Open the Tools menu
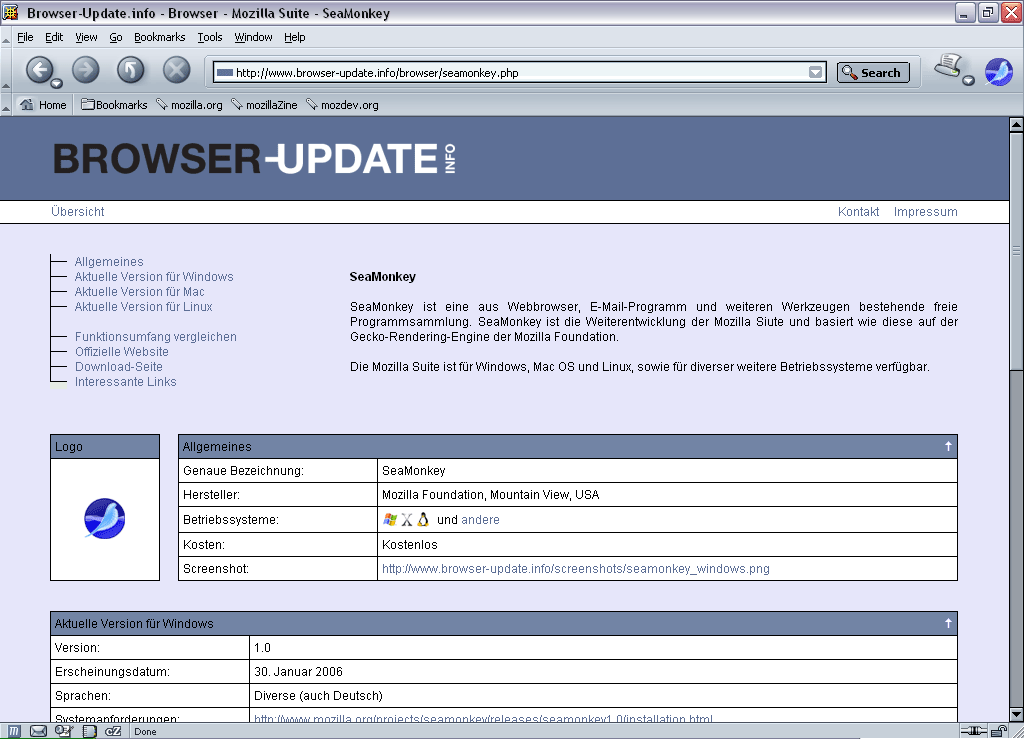1024x739 pixels. 210,37
